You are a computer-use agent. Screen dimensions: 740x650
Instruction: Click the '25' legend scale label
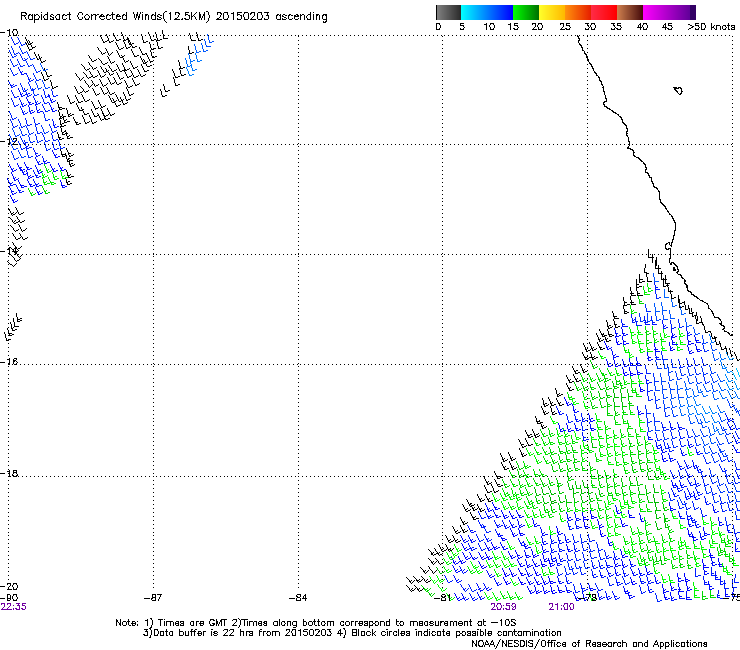tap(564, 27)
